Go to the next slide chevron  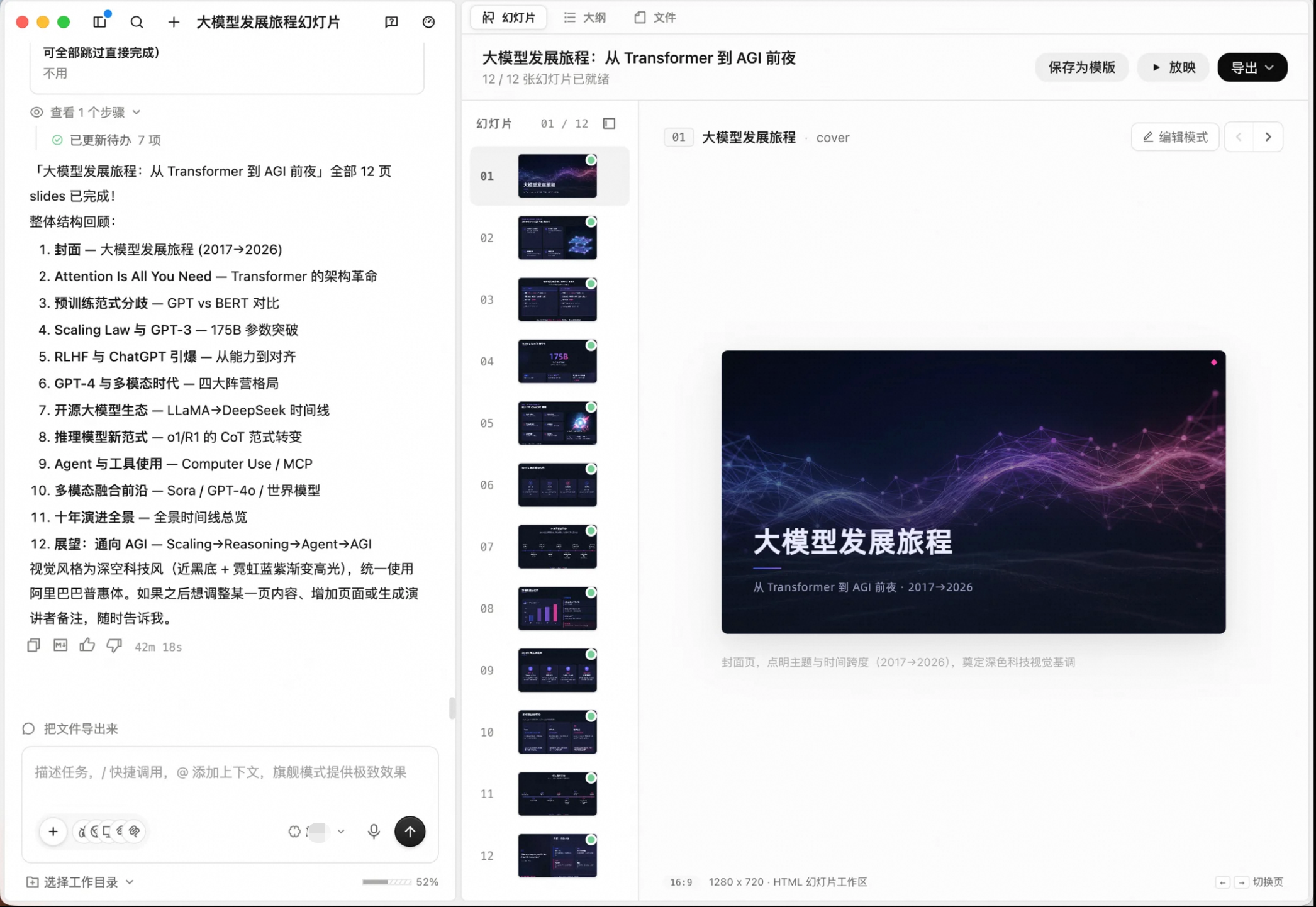1268,137
